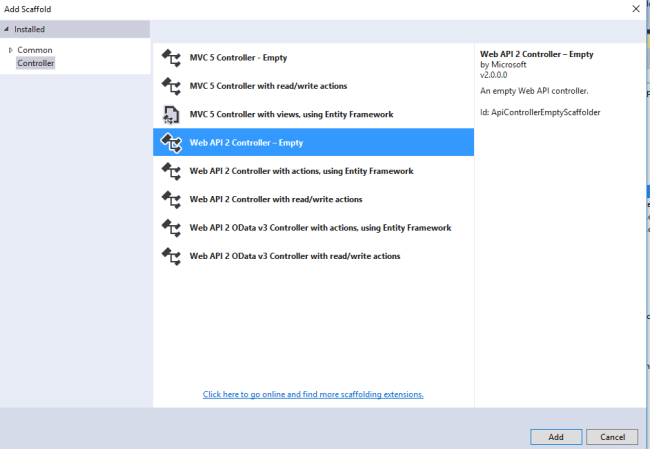Click the 'by Microsoft' publisher text
650x449 pixels.
tap(503, 65)
